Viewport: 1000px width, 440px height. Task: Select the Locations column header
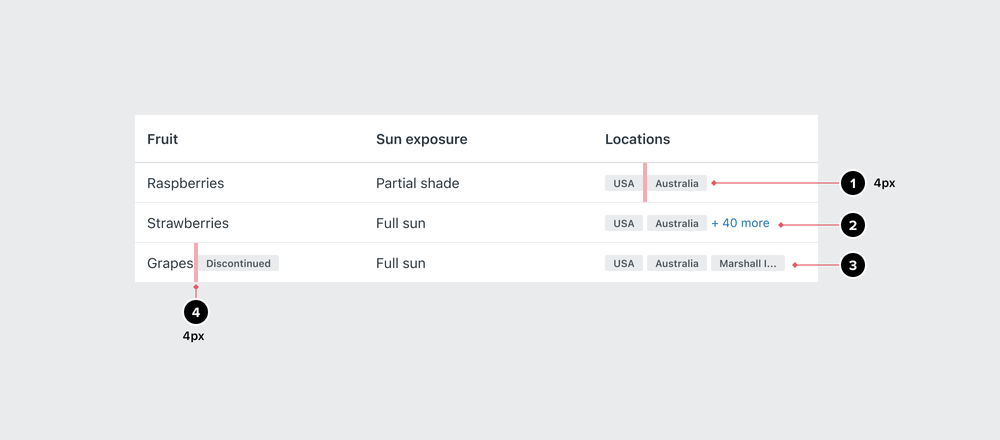click(637, 139)
